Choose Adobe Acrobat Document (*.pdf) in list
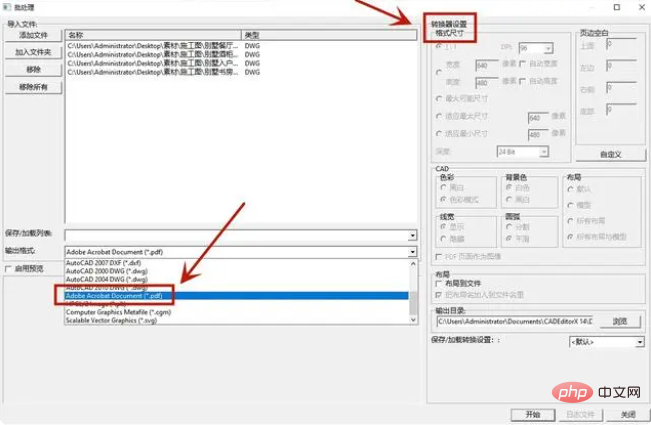 [237, 296]
